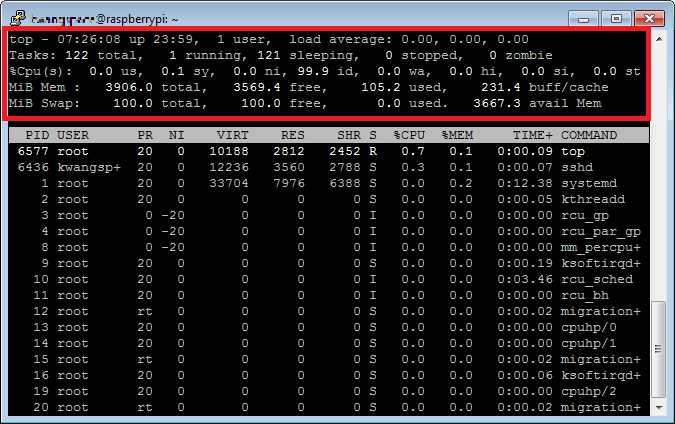
Task: Click the rcu_bh process command
Action: pos(585,296)
